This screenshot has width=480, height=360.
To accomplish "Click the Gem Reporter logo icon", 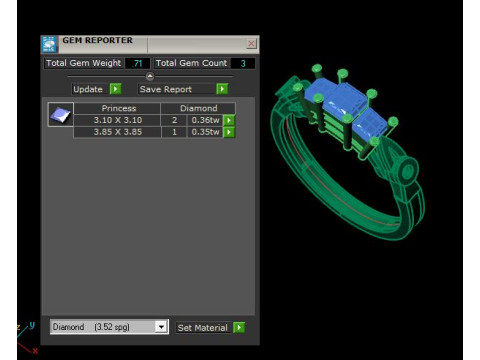I will coord(50,44).
